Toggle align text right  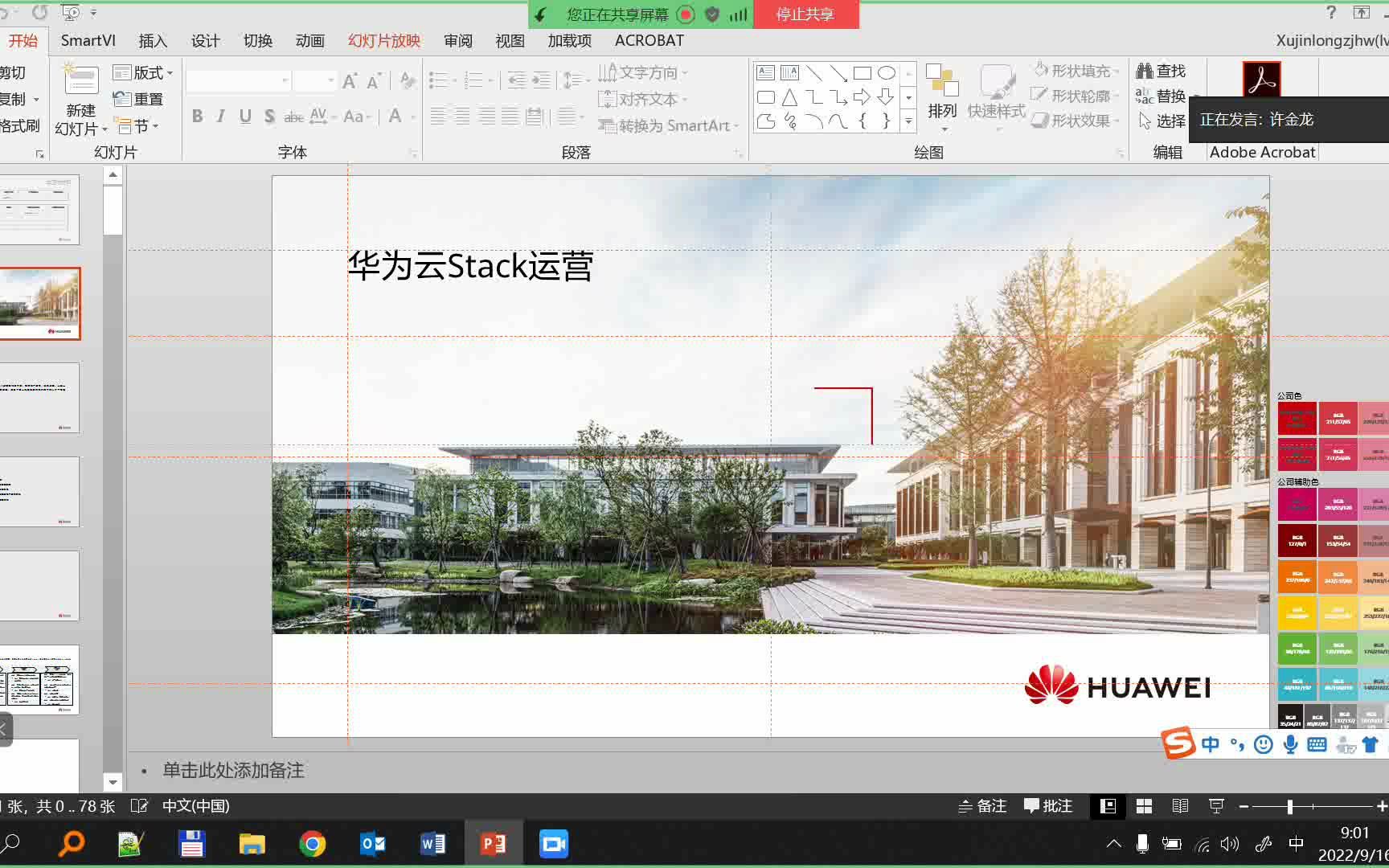pyautogui.click(x=487, y=117)
